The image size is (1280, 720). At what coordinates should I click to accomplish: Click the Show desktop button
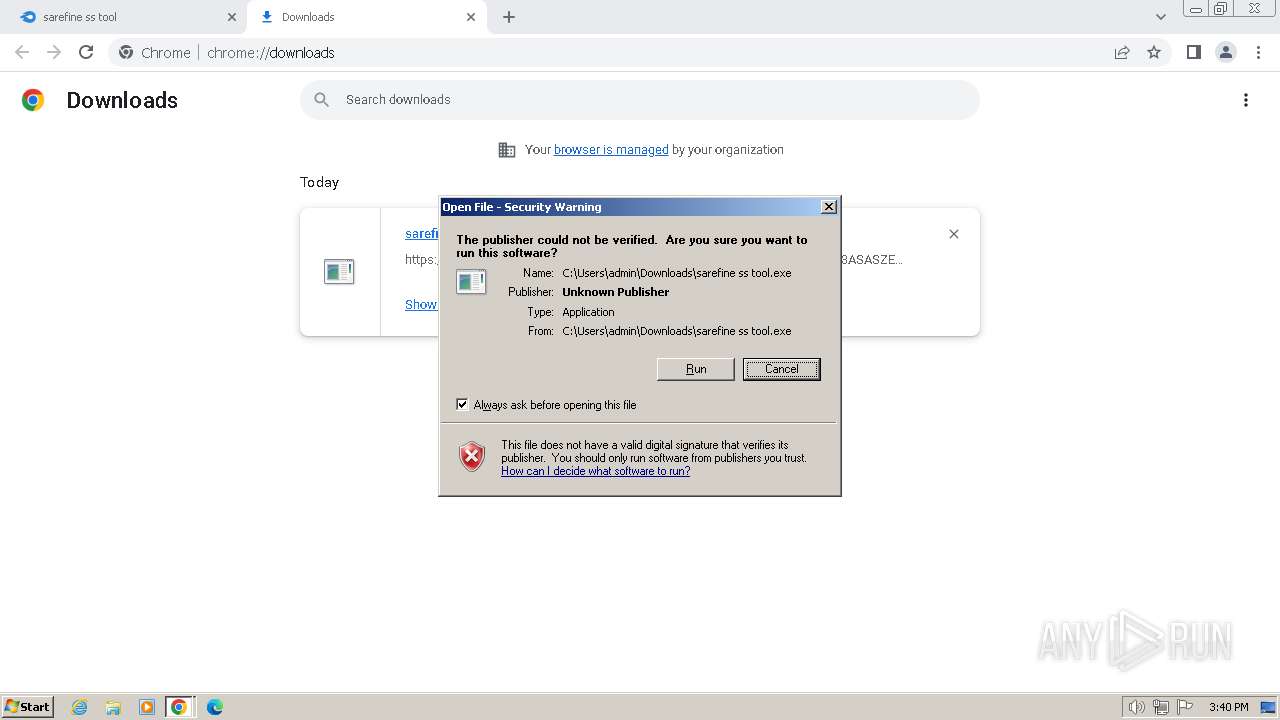tap(1269, 707)
